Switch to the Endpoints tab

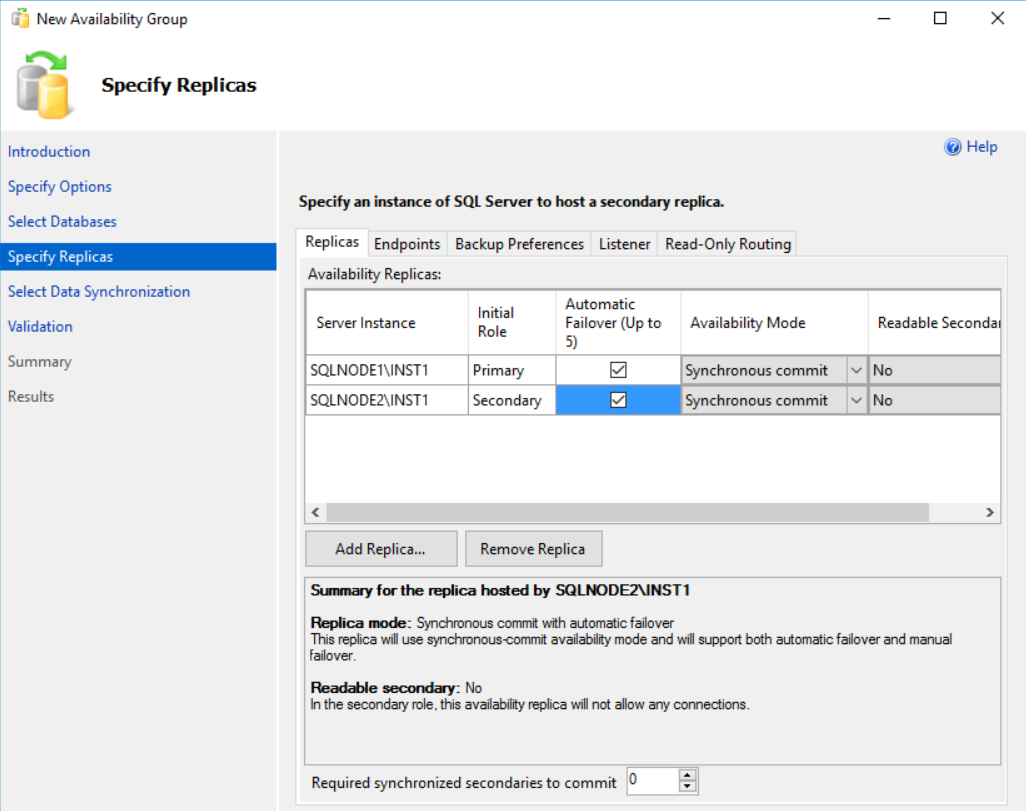(407, 244)
